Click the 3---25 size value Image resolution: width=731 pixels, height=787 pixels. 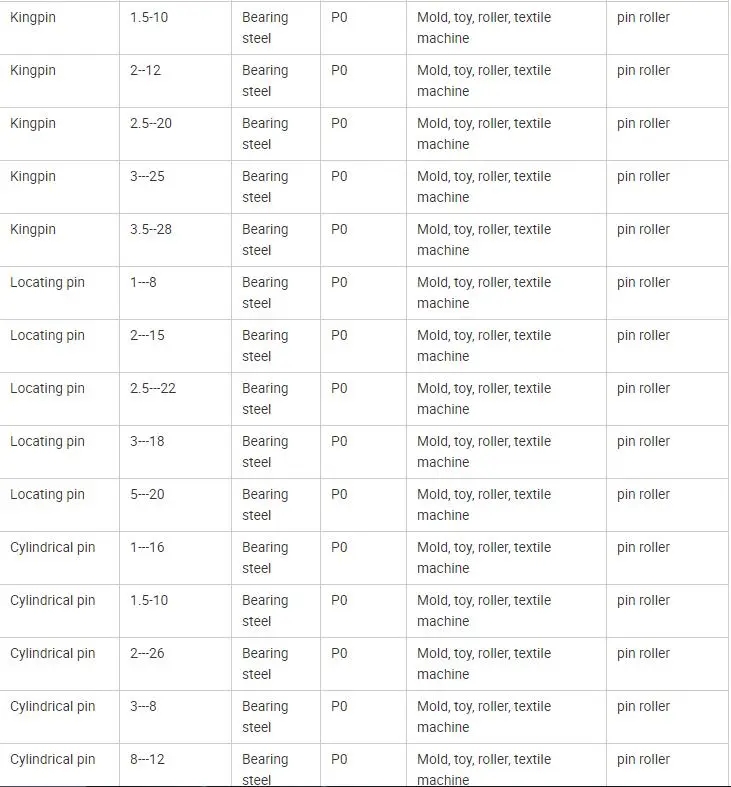point(148,177)
